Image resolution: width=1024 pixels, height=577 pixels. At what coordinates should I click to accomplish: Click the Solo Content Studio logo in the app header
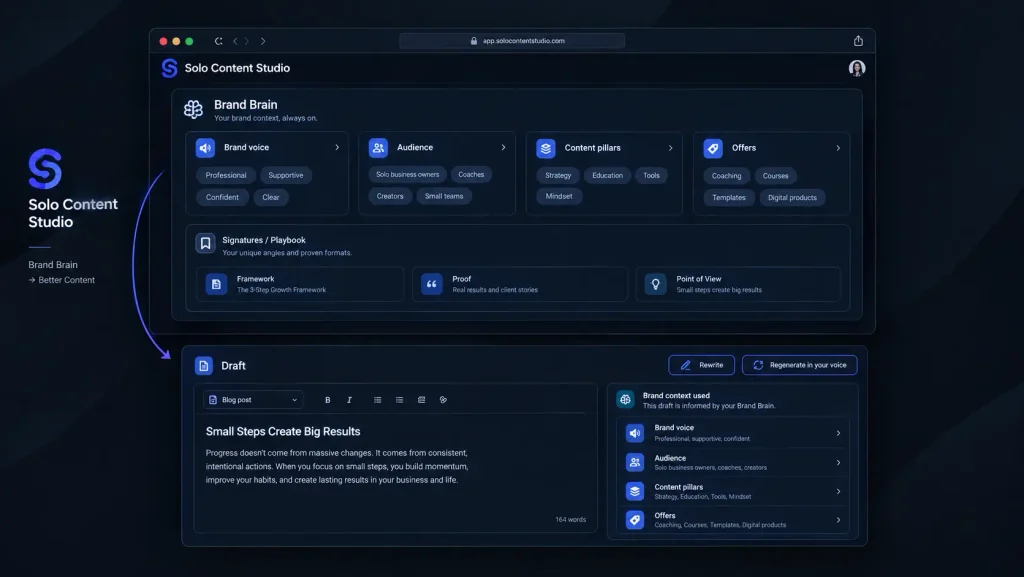coord(169,68)
